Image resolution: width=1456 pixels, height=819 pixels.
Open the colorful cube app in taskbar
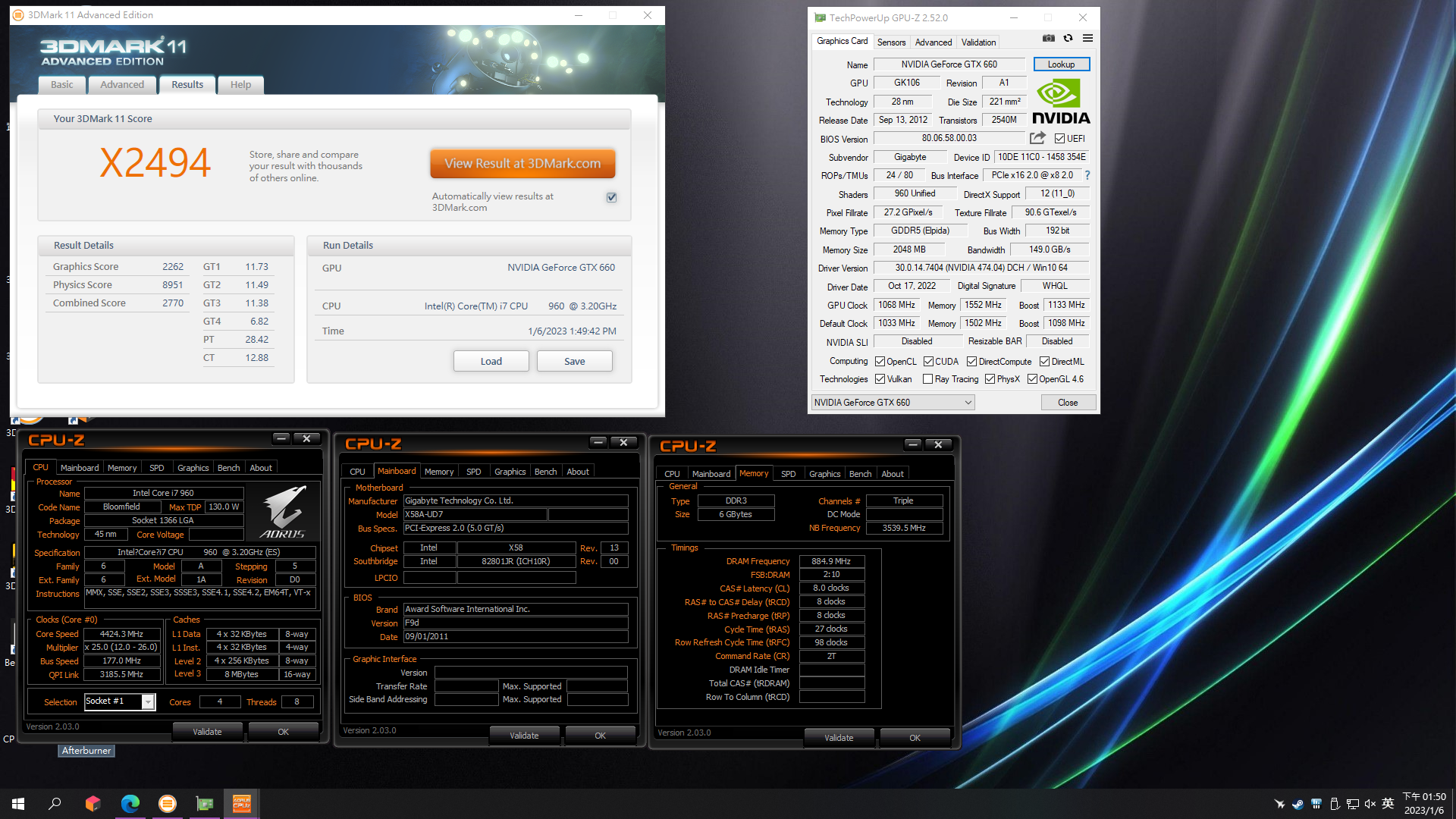pos(93,804)
